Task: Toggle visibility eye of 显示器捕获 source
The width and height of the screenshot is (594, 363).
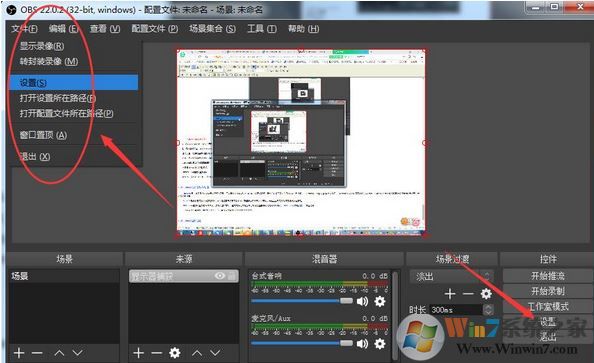Action: pyautogui.click(x=220, y=276)
